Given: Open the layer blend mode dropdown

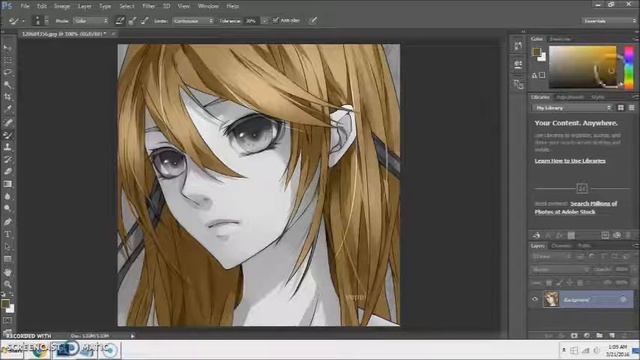Looking at the screenshot, I should [560, 269].
